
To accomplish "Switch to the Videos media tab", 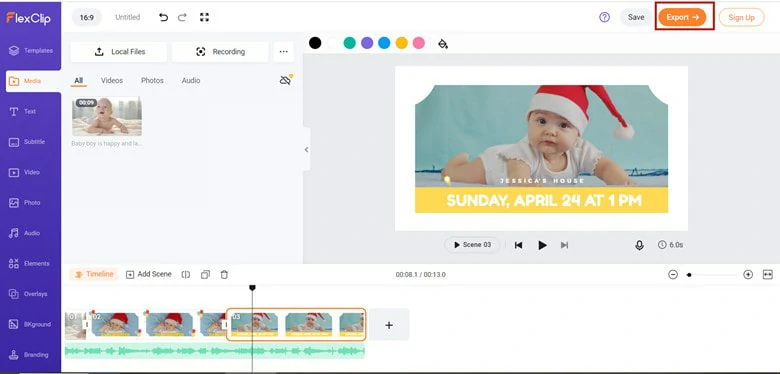I will point(112,80).
